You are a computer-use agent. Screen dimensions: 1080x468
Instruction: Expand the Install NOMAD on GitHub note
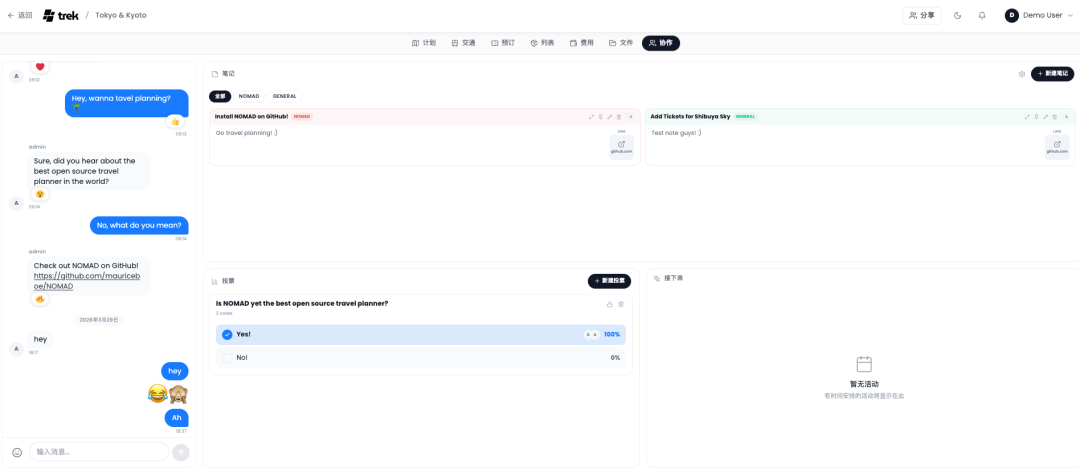pyautogui.click(x=592, y=116)
